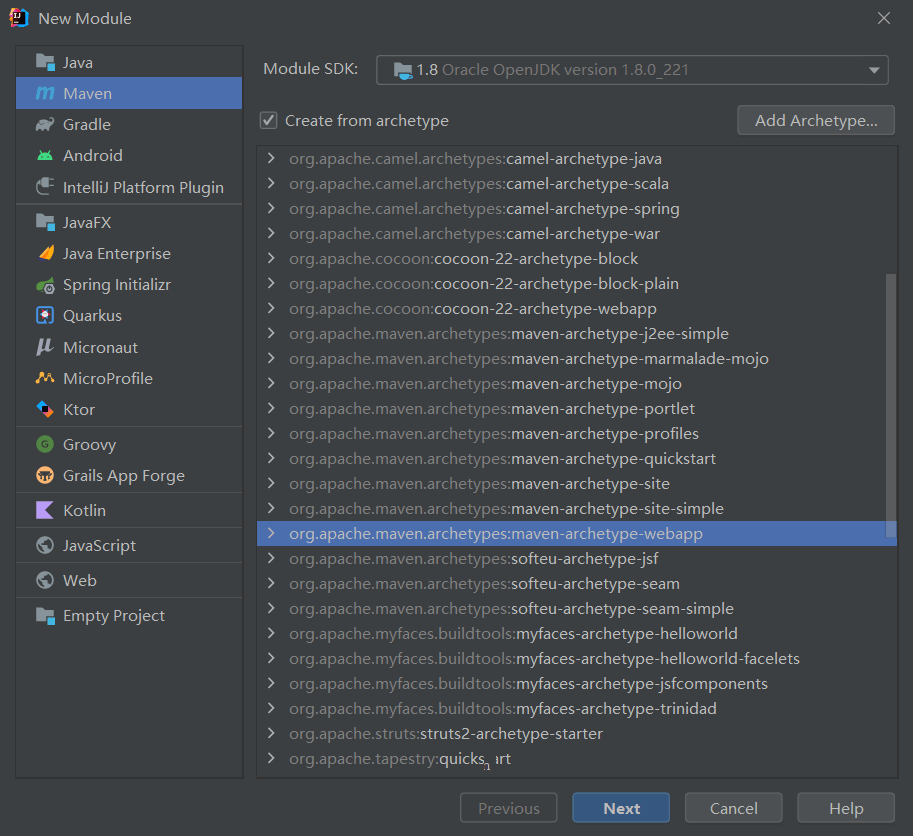Viewport: 913px width, 836px height.
Task: Select maven-archetype-site row
Action: tap(576, 484)
